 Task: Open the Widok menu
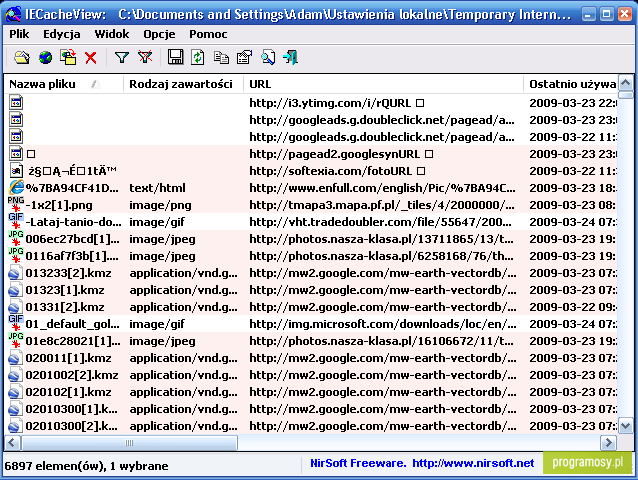tap(112, 34)
